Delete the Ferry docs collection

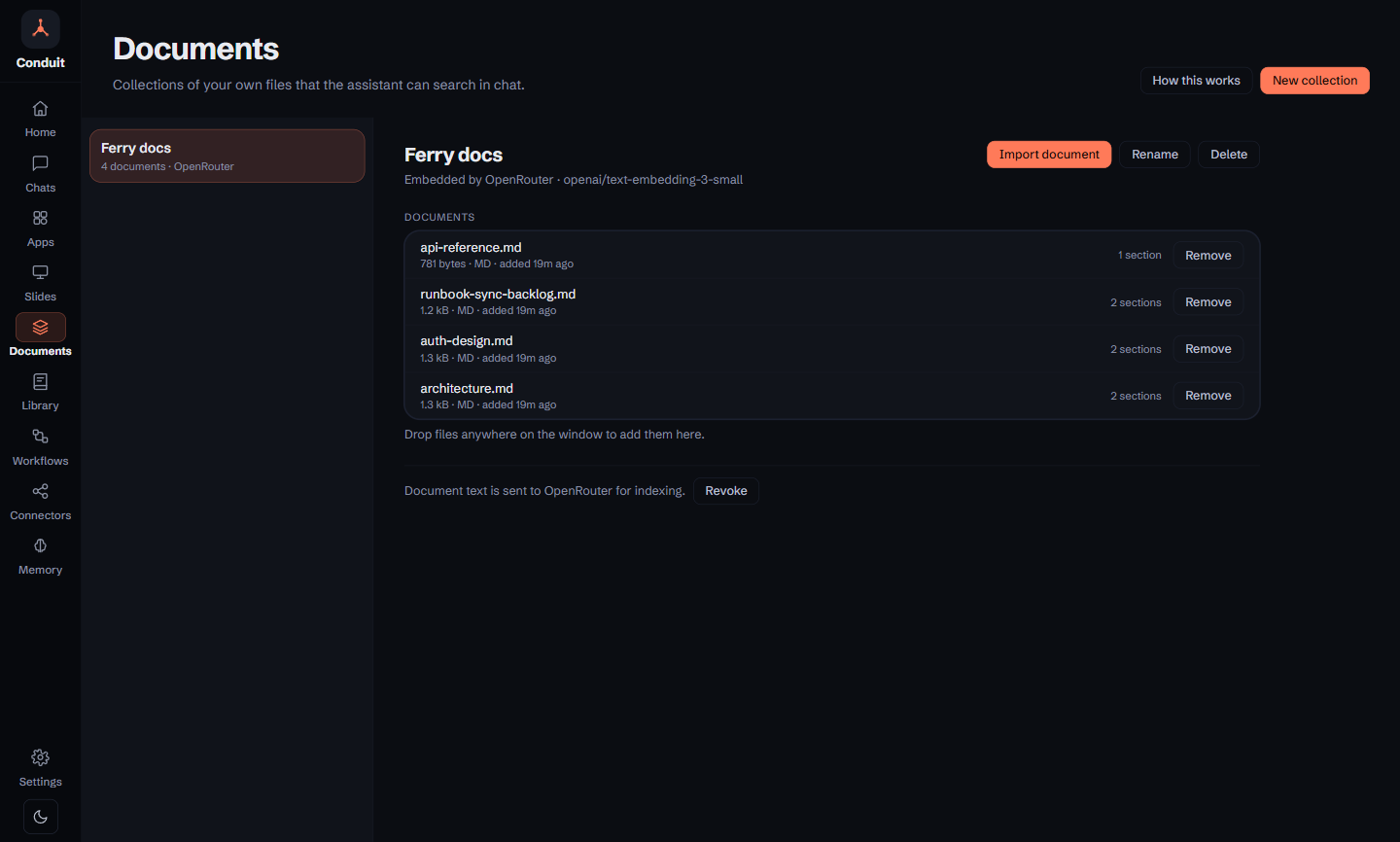1229,155
